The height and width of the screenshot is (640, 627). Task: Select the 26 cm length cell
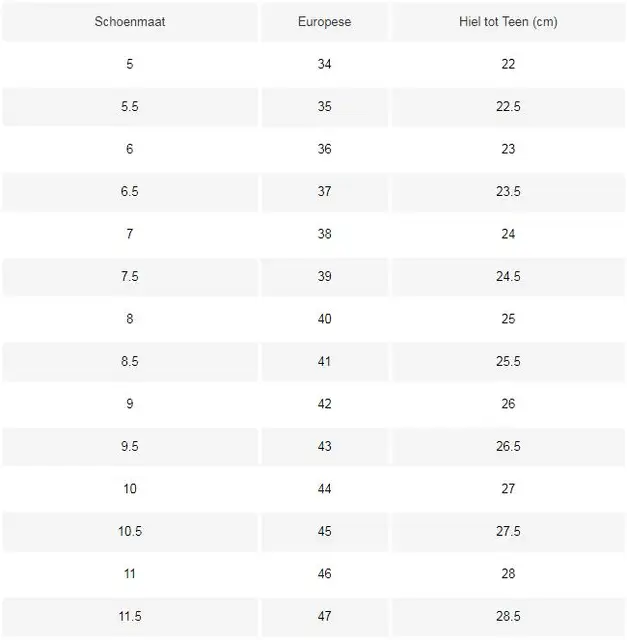pyautogui.click(x=508, y=404)
